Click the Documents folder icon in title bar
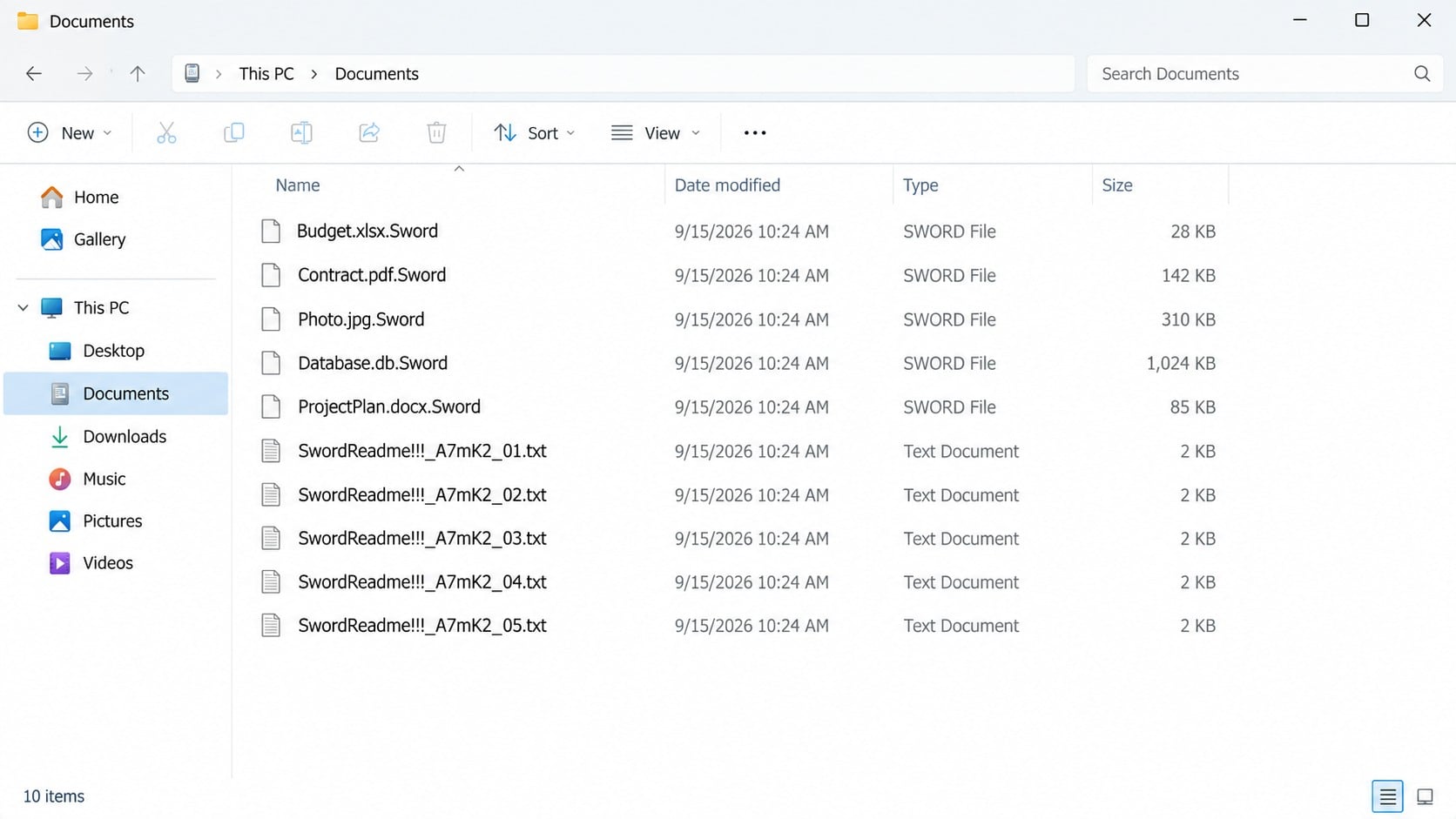The width and height of the screenshot is (1456, 819). [28, 21]
